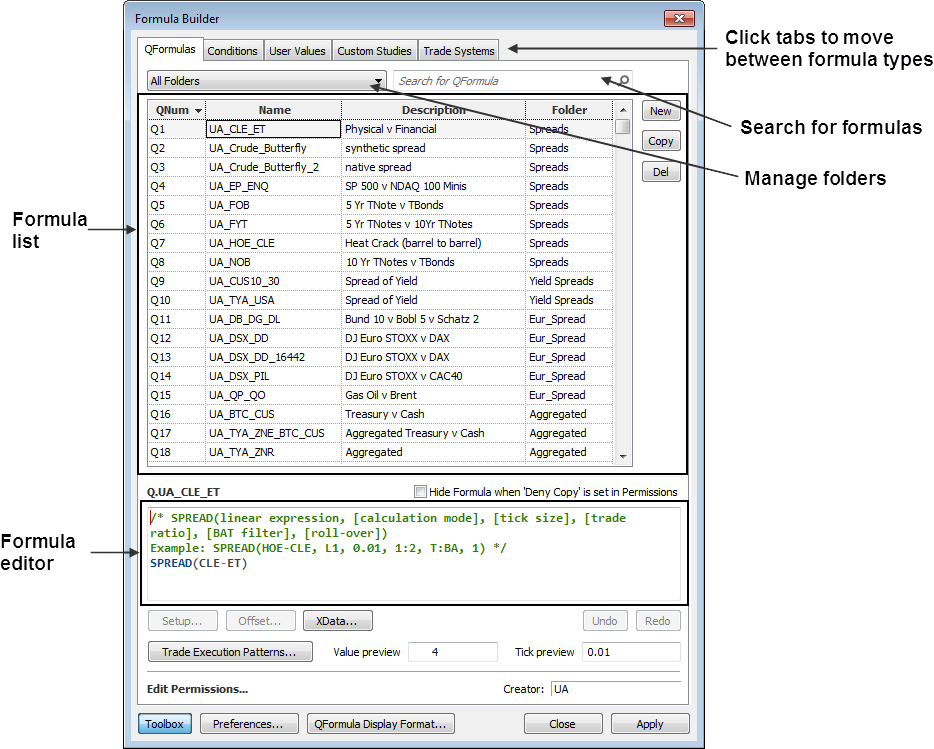934x749 pixels.
Task: Copy the selected formula
Action: click(660, 142)
